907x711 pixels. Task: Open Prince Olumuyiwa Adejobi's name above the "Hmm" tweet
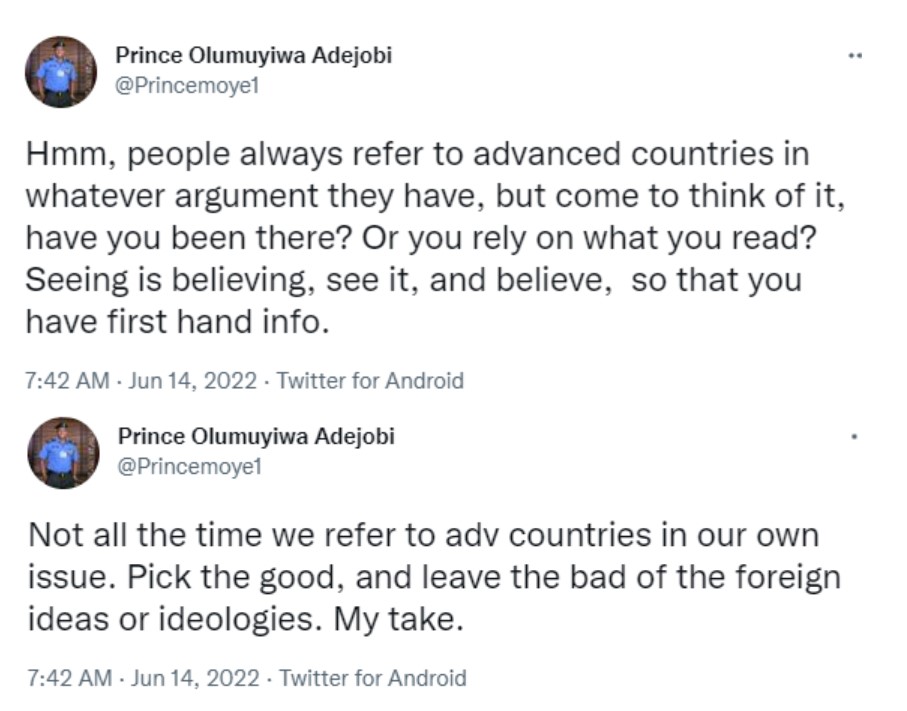pos(253,55)
